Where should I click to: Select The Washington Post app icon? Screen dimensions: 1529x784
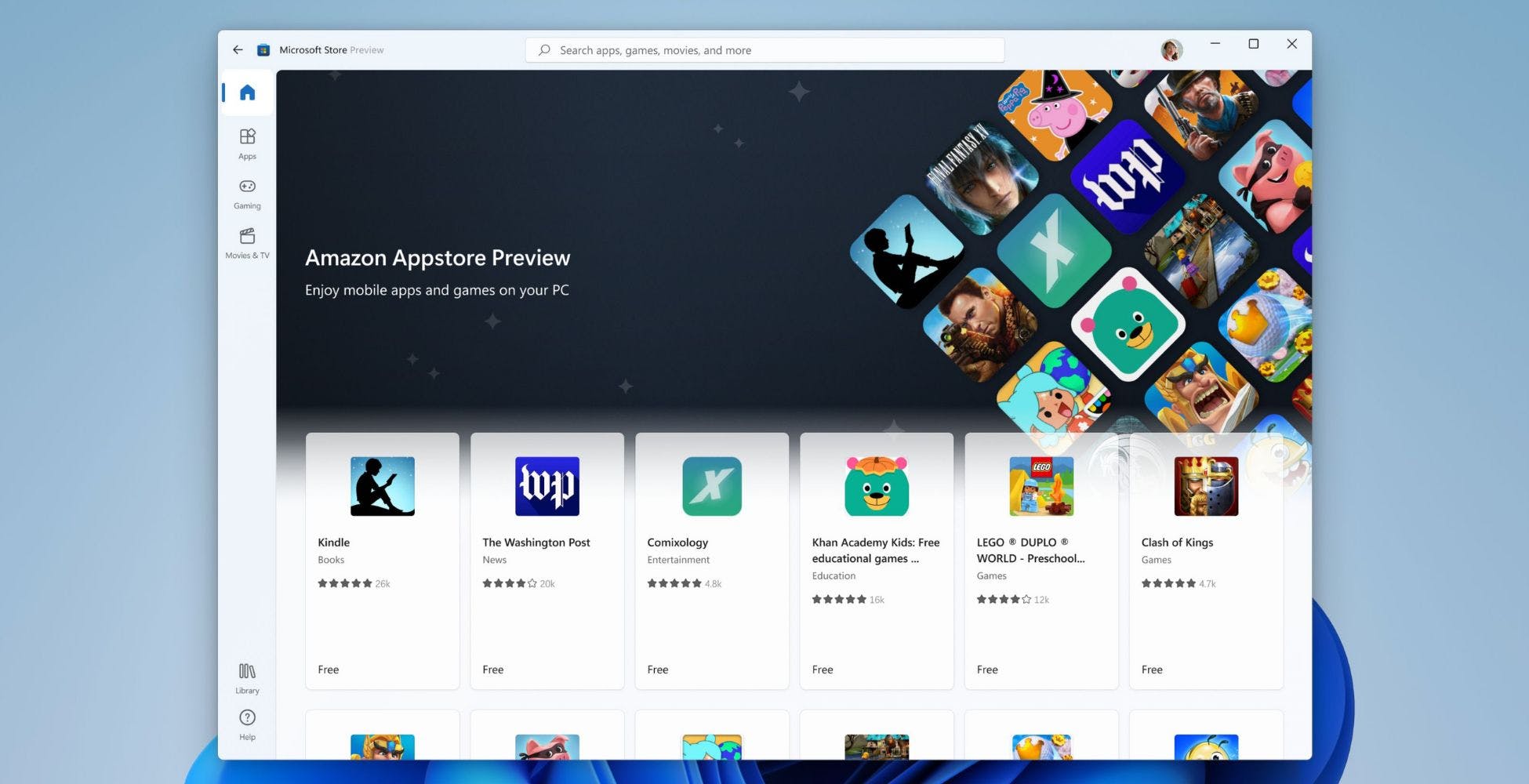547,486
